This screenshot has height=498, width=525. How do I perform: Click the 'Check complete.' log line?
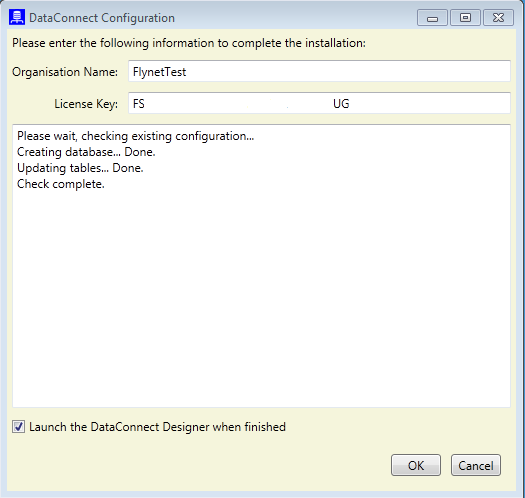point(61,184)
